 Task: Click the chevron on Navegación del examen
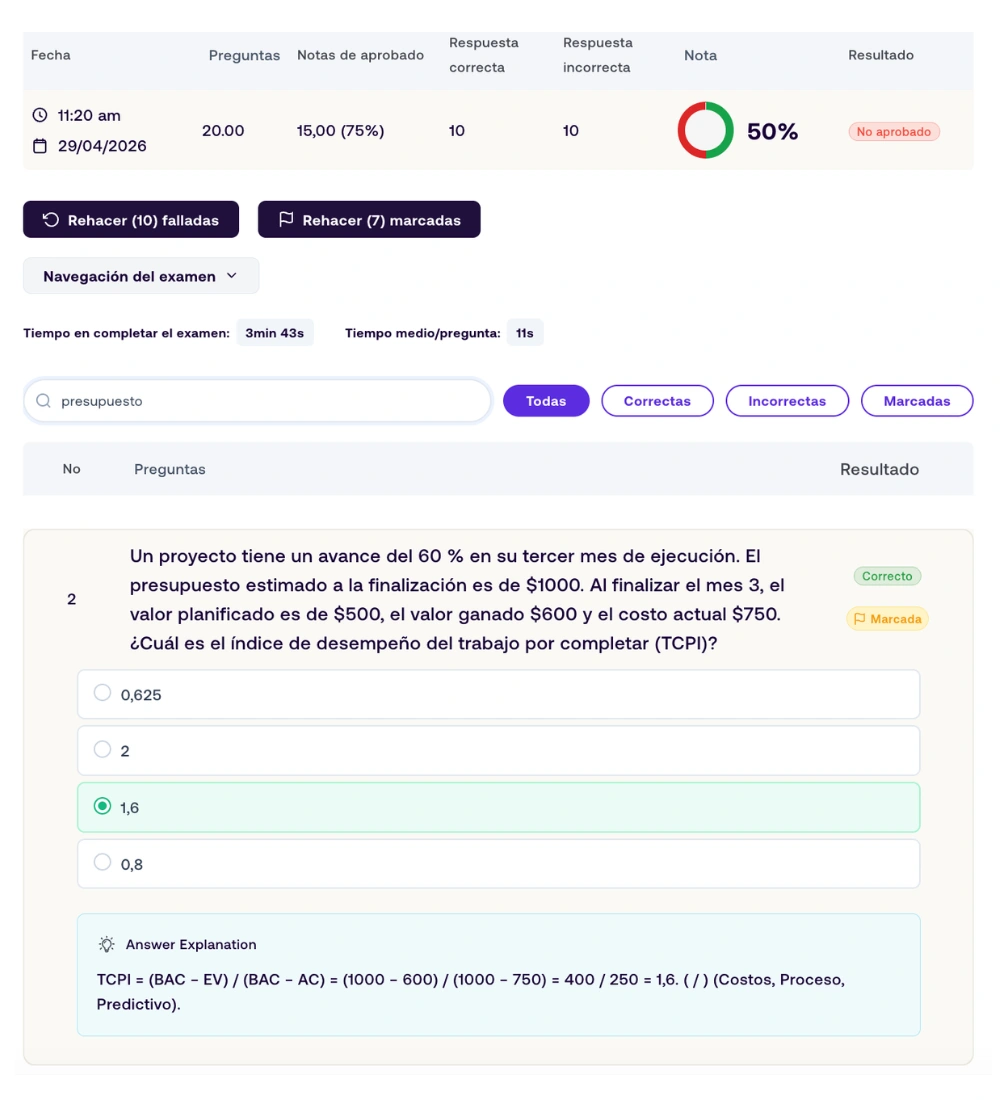click(x=232, y=276)
